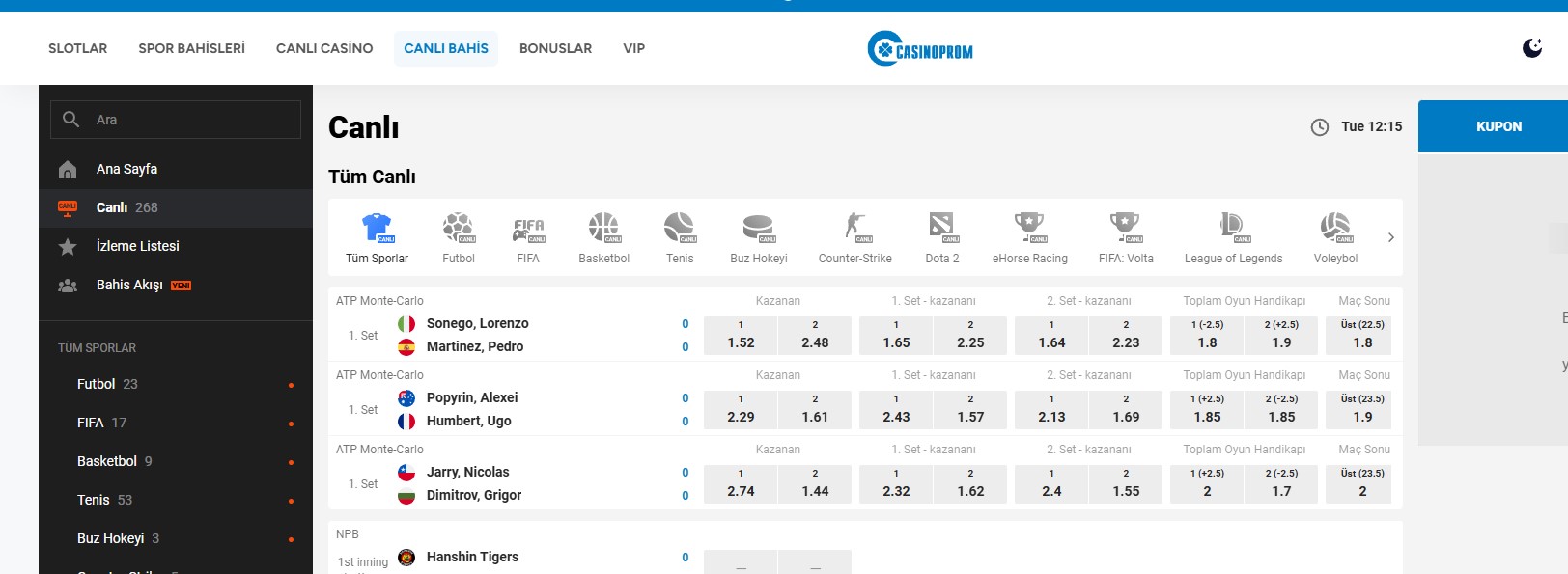Bet on Sonego winner odds 1.52
Screen dimensions: 1568x574
point(741,335)
